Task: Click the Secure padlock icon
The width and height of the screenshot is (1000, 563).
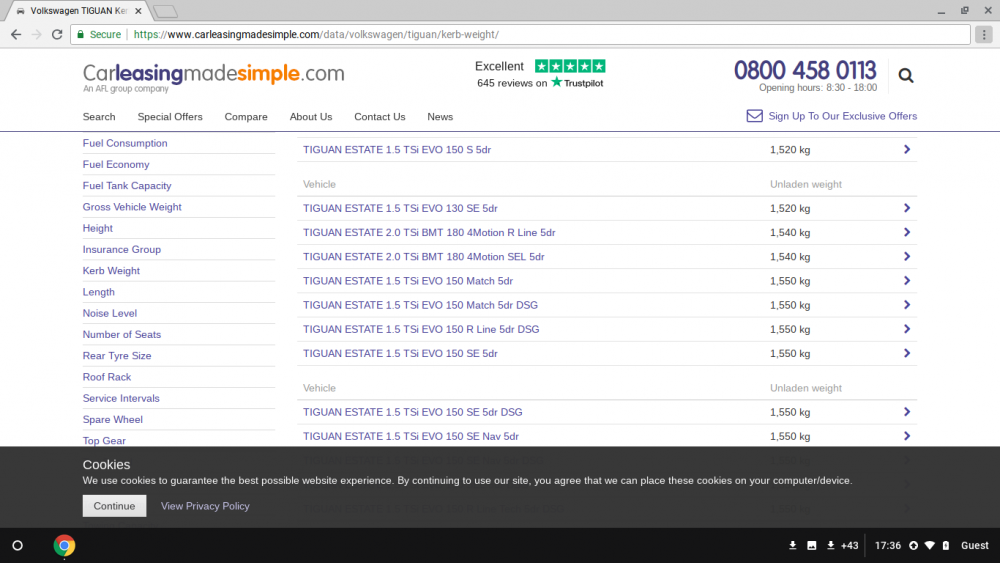Action: (x=80, y=34)
